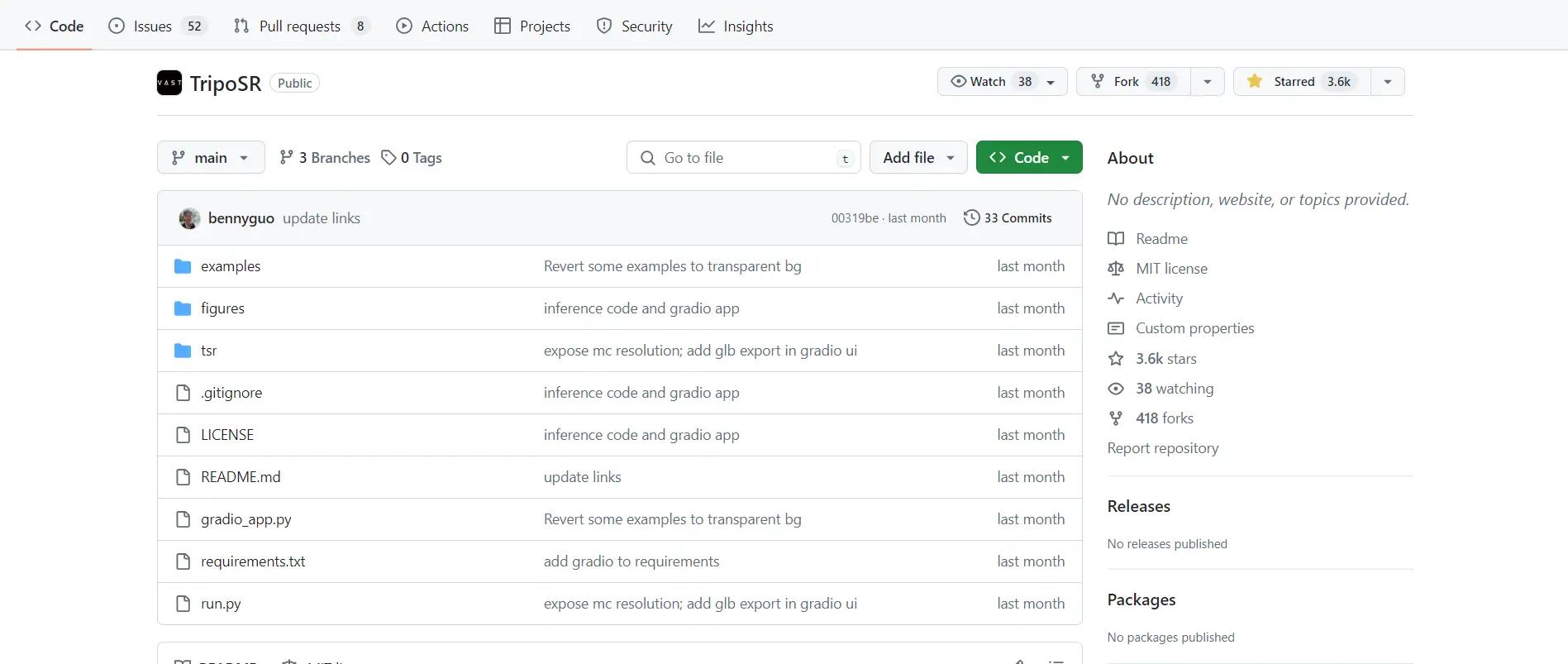Click the run.py file icon
This screenshot has height=664, width=1568.
coord(183,604)
